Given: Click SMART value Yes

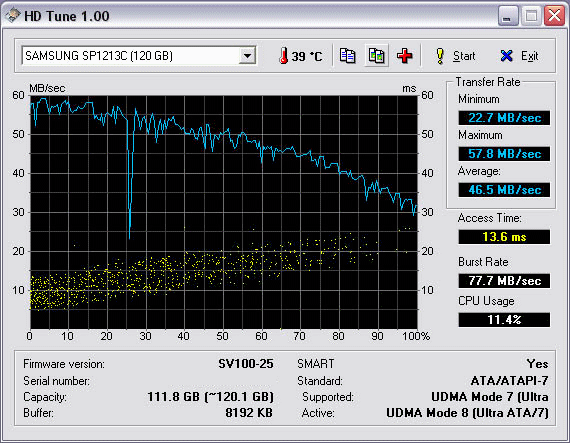Looking at the screenshot, I should pyautogui.click(x=537, y=364).
